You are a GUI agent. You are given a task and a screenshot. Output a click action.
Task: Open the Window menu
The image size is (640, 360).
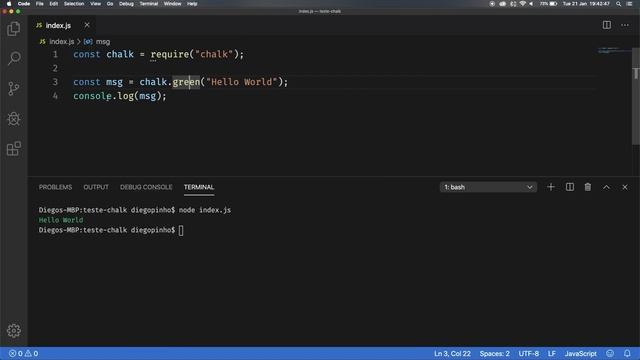point(173,4)
